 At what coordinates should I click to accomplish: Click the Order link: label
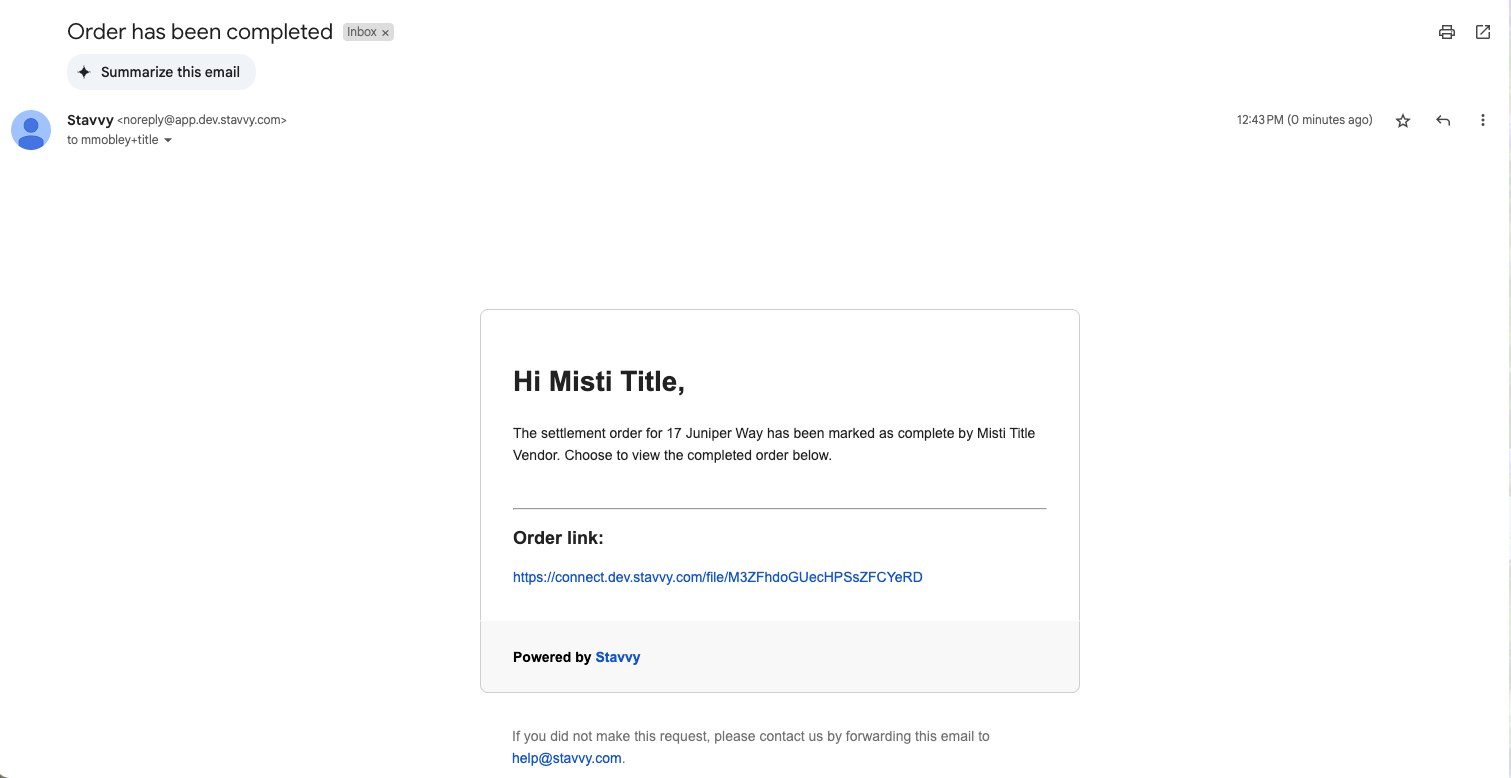point(558,538)
